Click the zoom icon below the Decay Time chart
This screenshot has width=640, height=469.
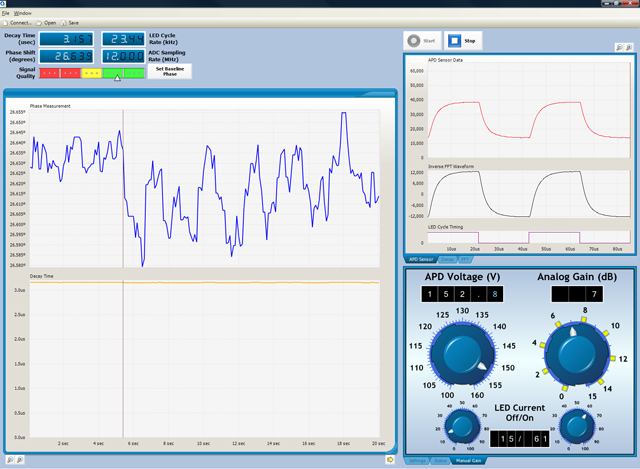click(9, 459)
